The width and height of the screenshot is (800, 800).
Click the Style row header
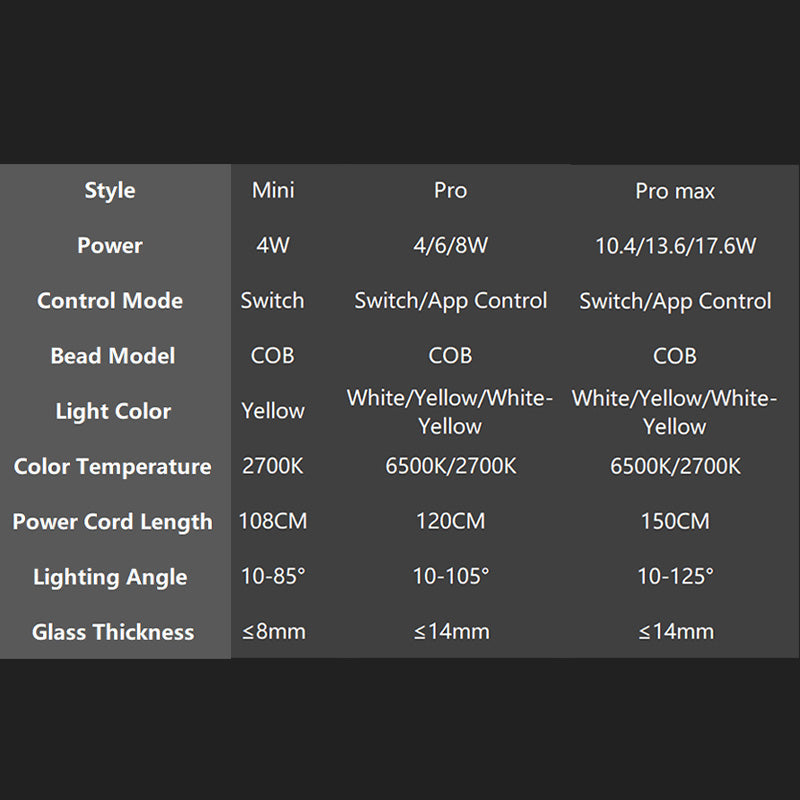point(110,191)
